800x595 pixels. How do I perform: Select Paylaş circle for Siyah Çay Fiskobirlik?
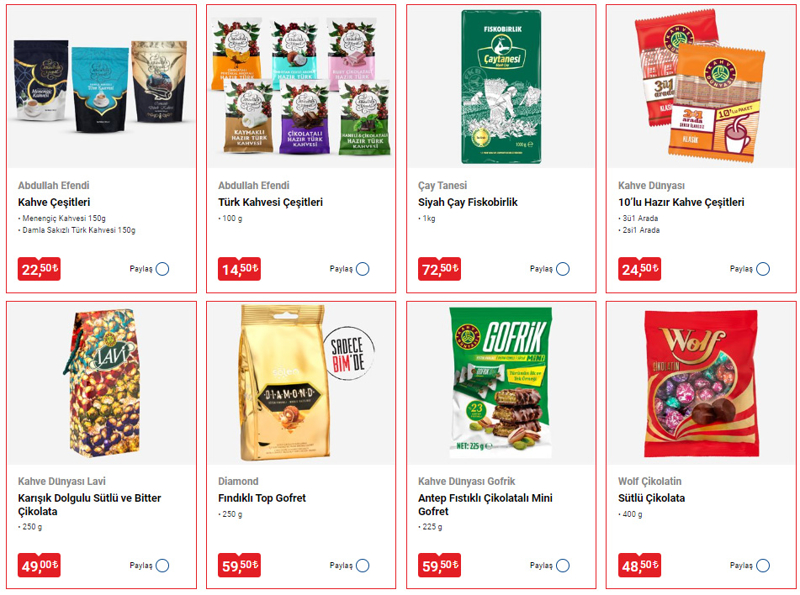pyautogui.click(x=563, y=269)
